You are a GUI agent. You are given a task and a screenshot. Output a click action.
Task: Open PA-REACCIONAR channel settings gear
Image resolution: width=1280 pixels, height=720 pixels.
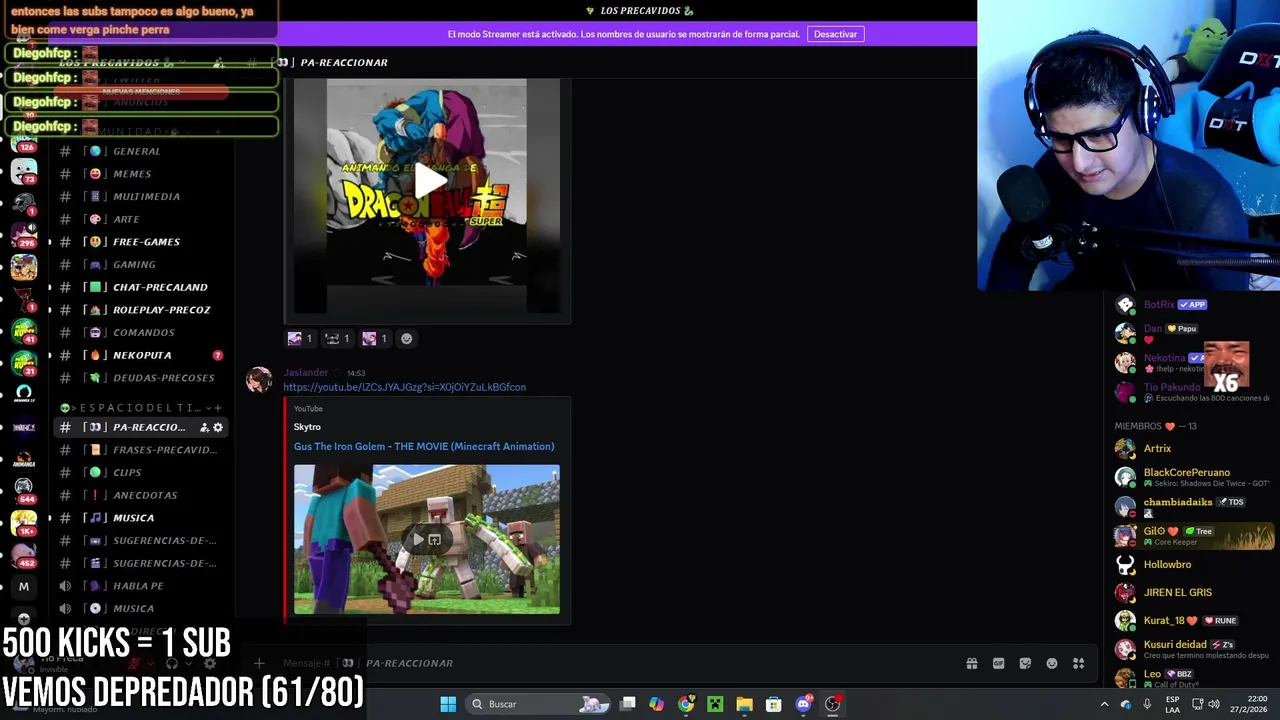[x=218, y=428]
